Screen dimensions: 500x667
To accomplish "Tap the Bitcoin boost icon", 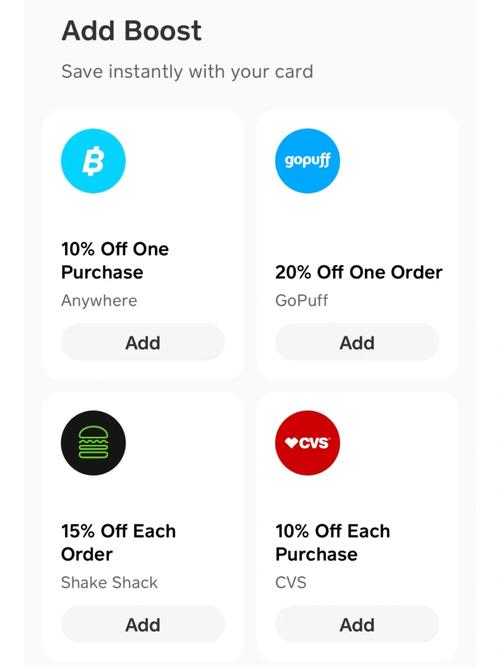I will [x=93, y=161].
